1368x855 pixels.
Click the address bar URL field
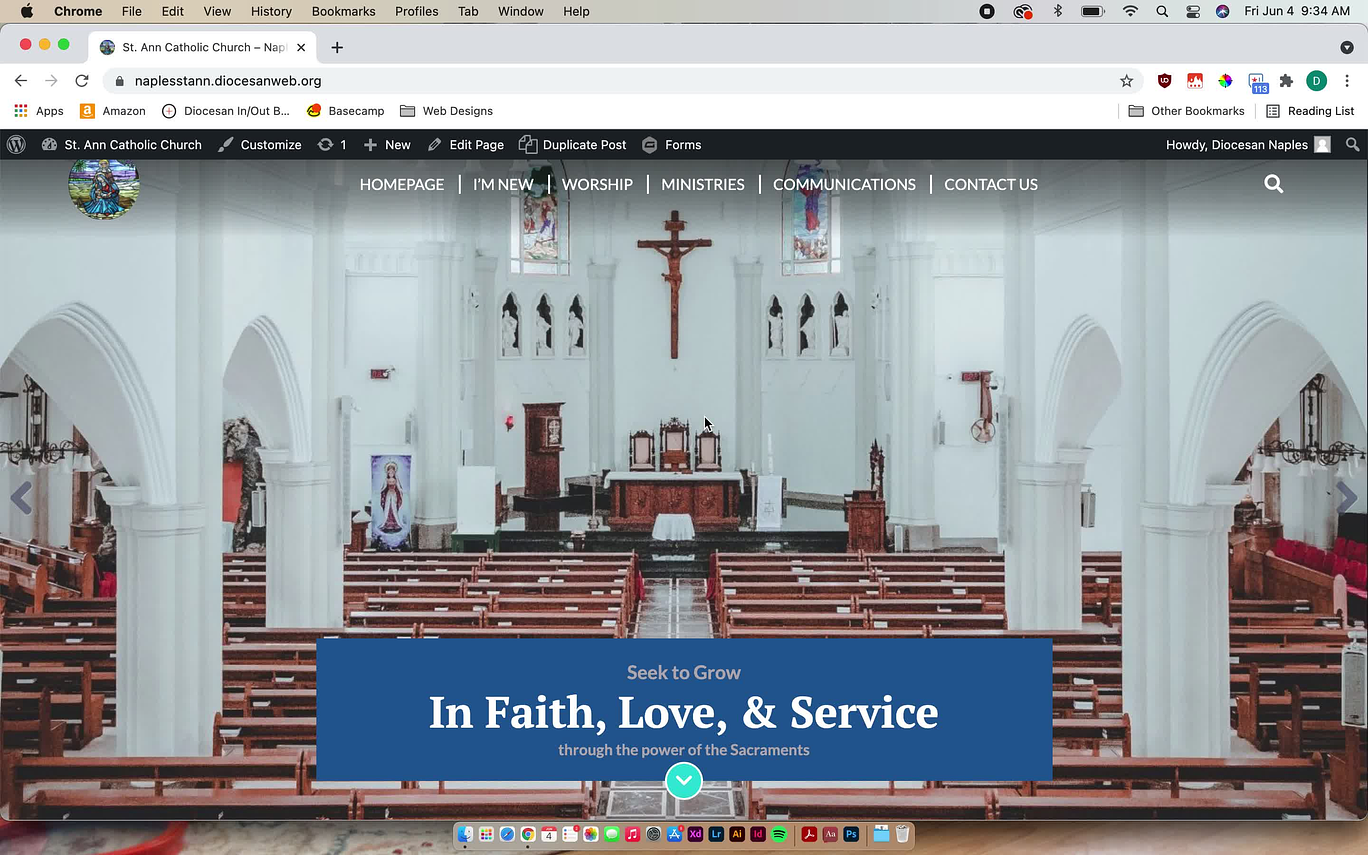[600, 81]
